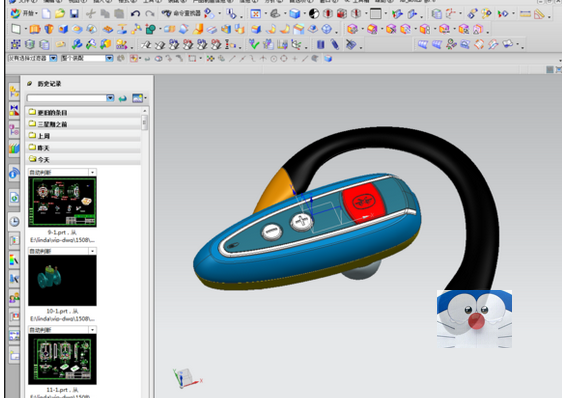Open the Assembly Navigator sidebar tab
562x398 pixels.
pos(14,92)
